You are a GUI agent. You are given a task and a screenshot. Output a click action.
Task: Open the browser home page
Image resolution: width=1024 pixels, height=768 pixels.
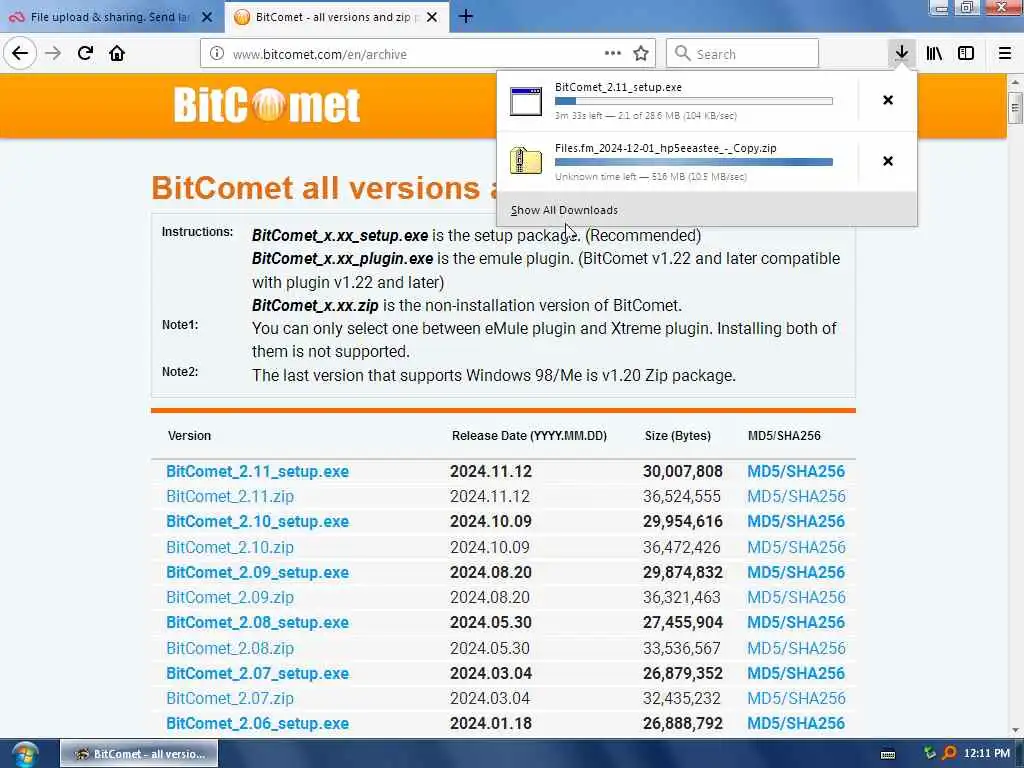point(117,54)
